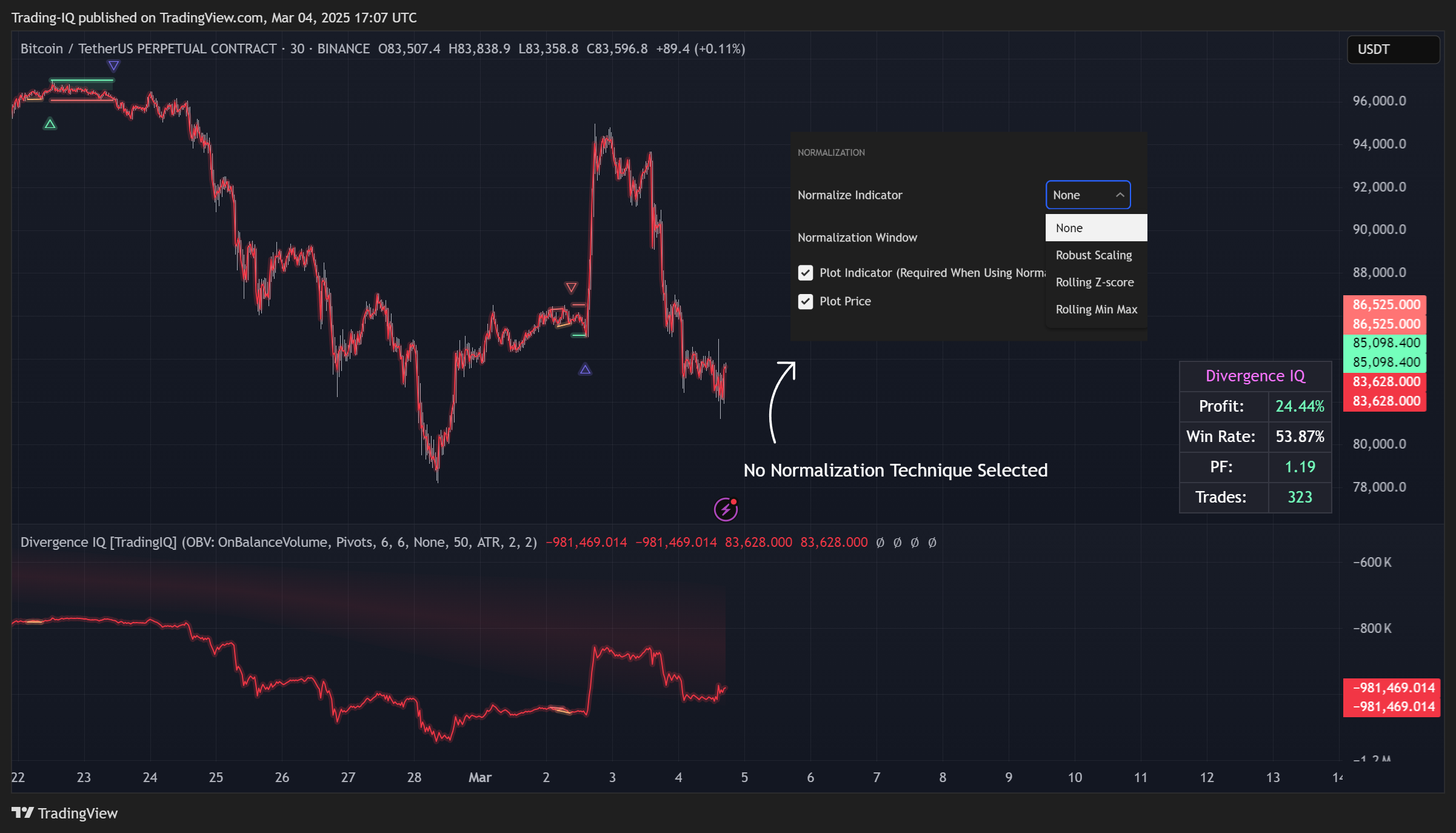Click the upper green 85,098.400 price label
This screenshot has height=833, width=1456.
[1385, 343]
